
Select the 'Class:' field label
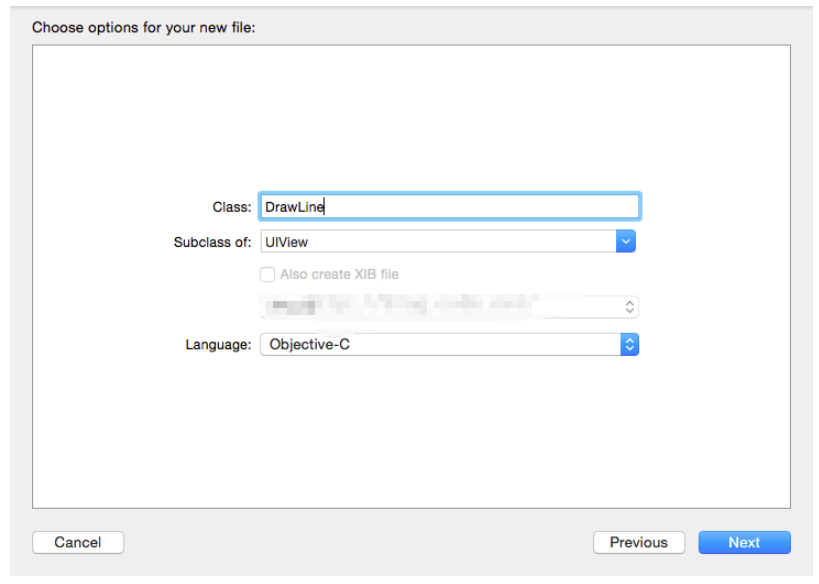click(x=231, y=207)
